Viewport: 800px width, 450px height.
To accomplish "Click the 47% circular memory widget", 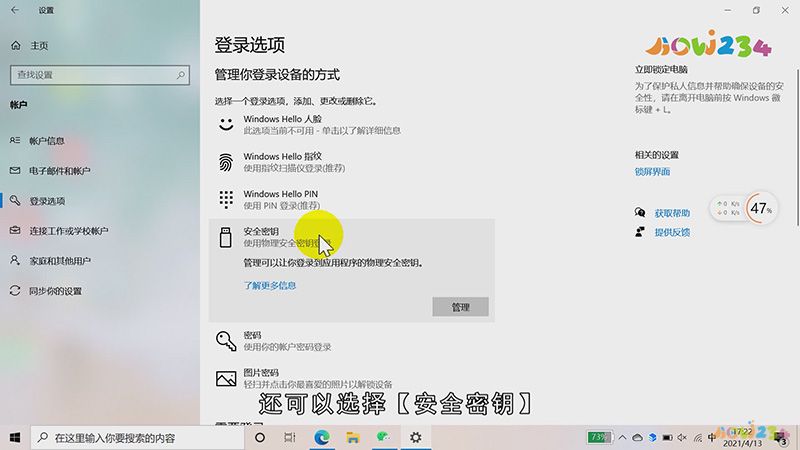I will pyautogui.click(x=761, y=208).
